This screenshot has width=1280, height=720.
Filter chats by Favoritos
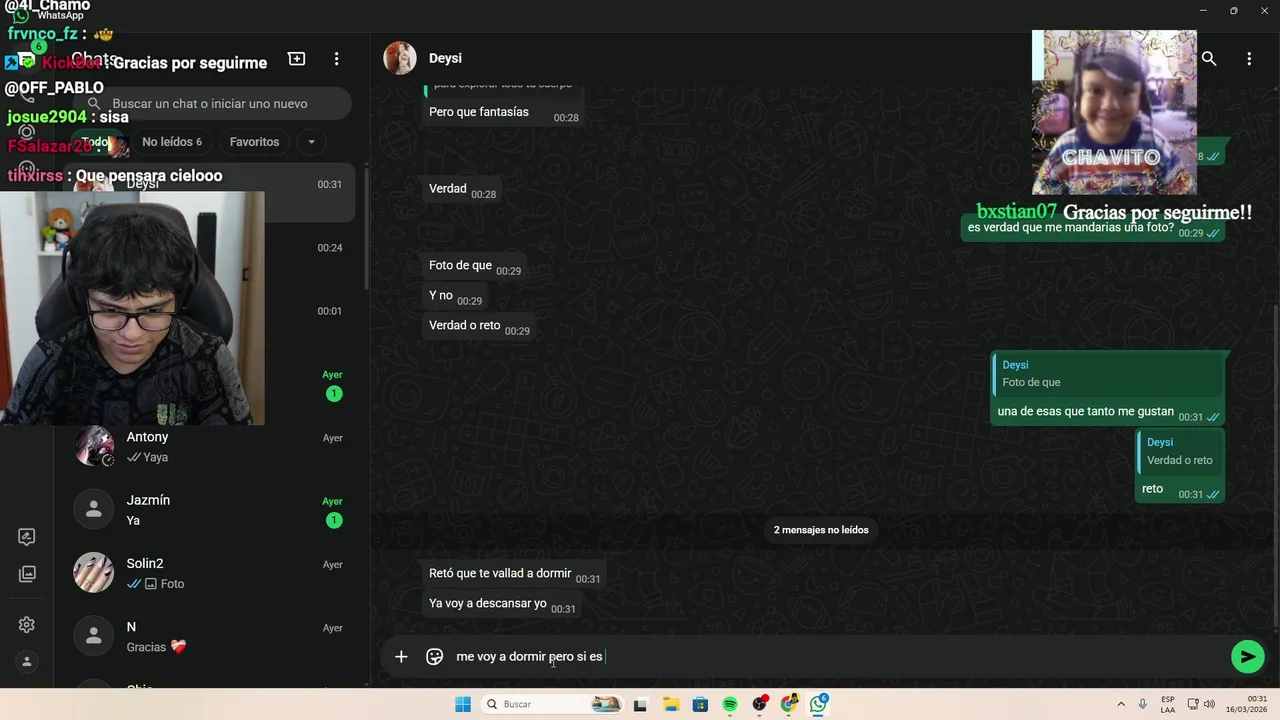point(254,142)
